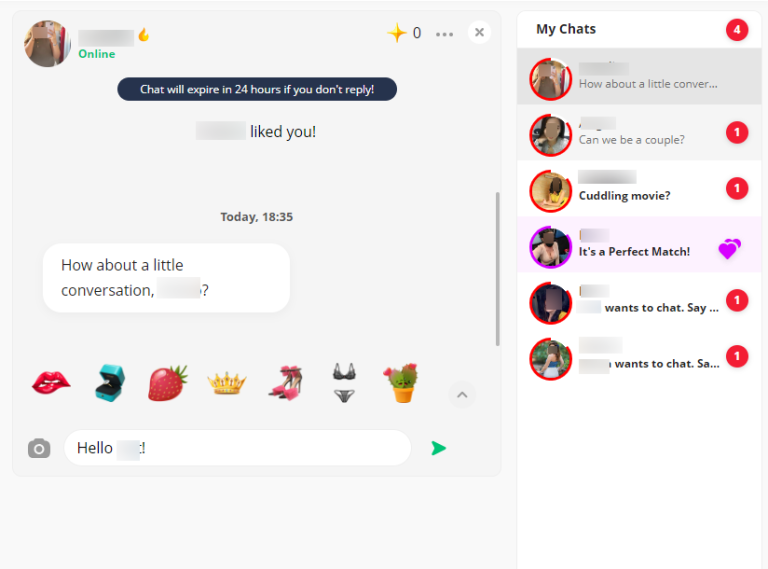Send the ring box gift sticker
The width and height of the screenshot is (768, 569).
[110, 383]
